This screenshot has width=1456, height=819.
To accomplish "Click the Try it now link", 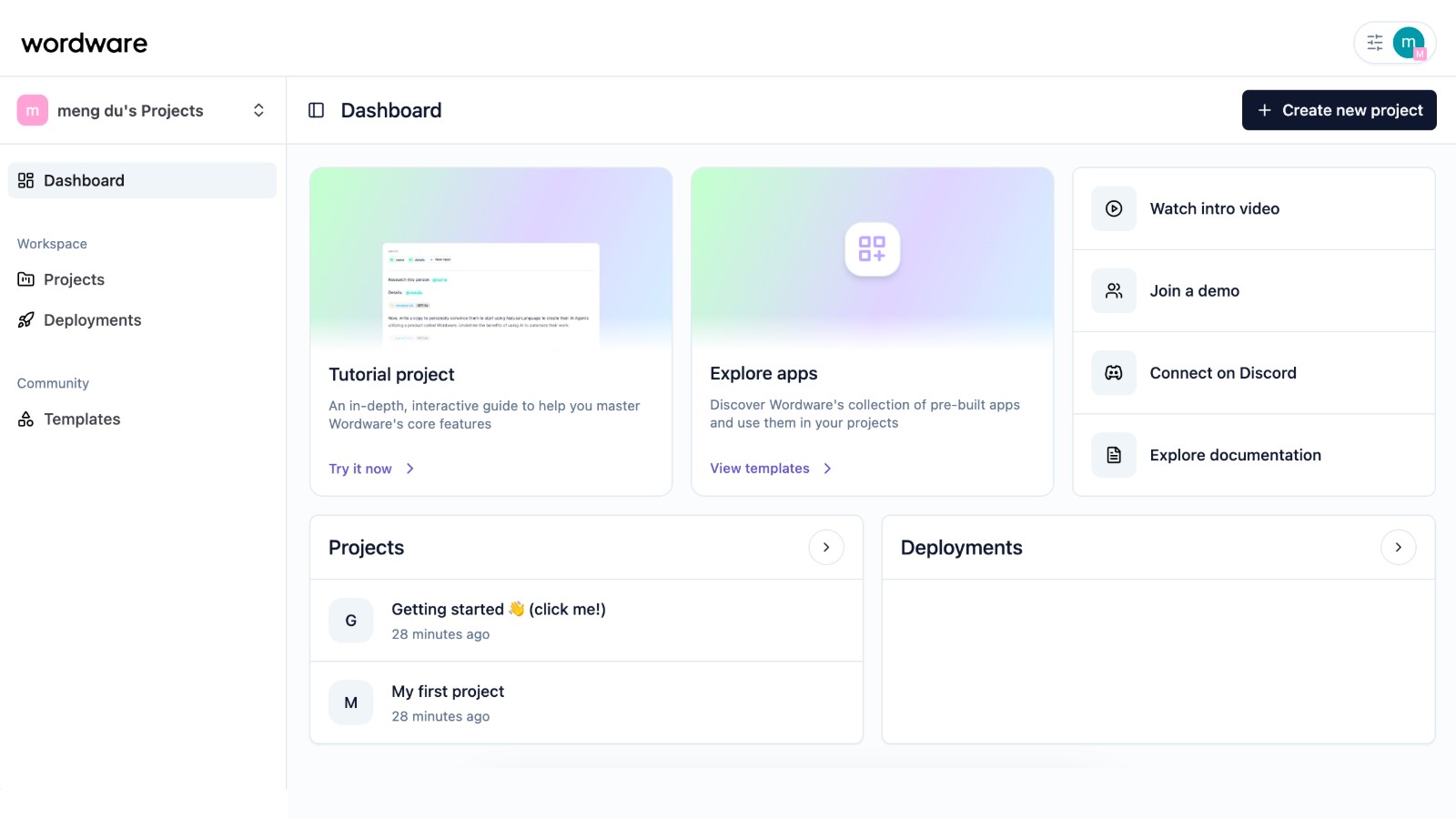I will pos(360,469).
